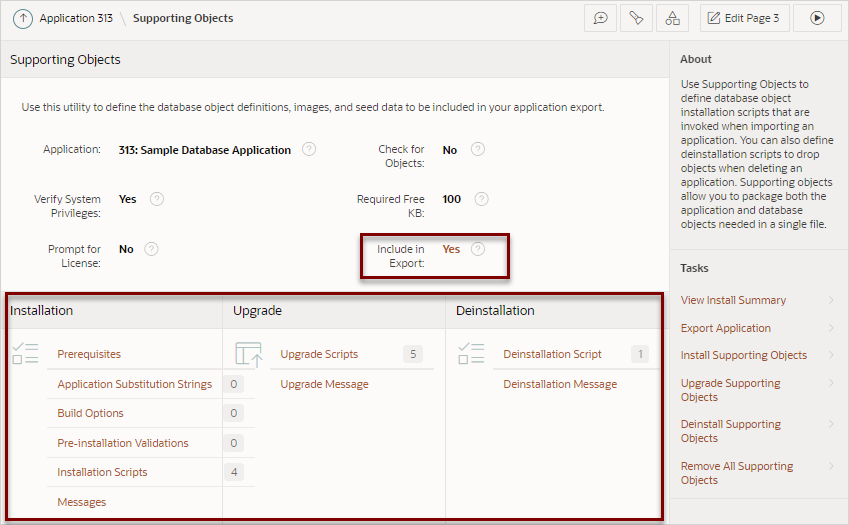Click View Install Summary task
Image resolution: width=849 pixels, height=525 pixels.
pyautogui.click(x=733, y=300)
